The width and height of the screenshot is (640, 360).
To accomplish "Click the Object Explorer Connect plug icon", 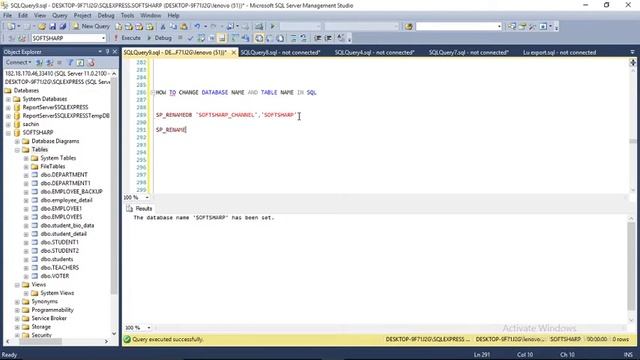I will click(40, 62).
